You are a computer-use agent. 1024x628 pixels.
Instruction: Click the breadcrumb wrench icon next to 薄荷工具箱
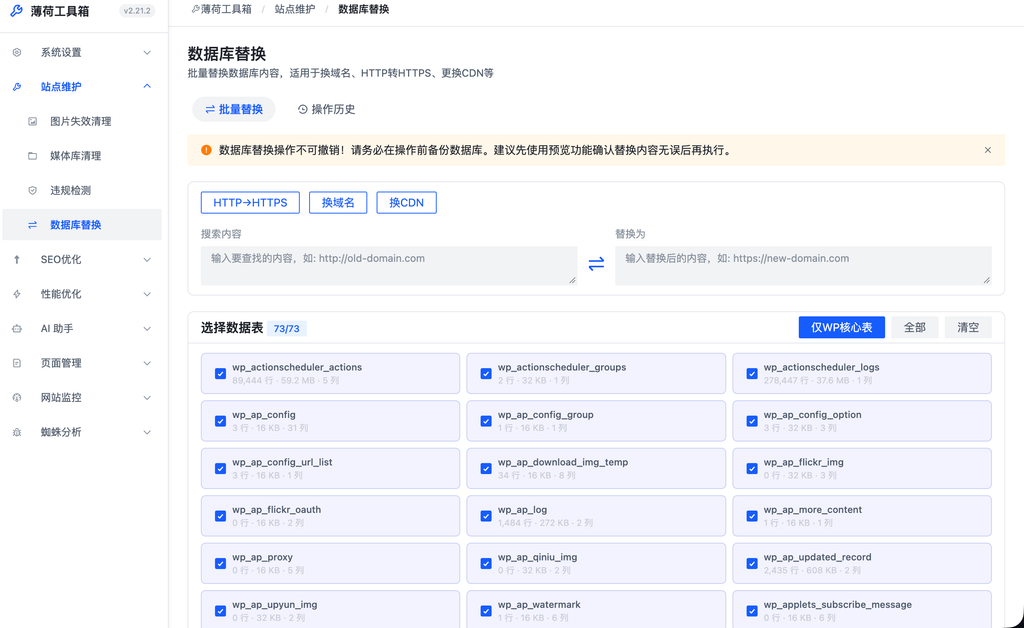point(195,9)
